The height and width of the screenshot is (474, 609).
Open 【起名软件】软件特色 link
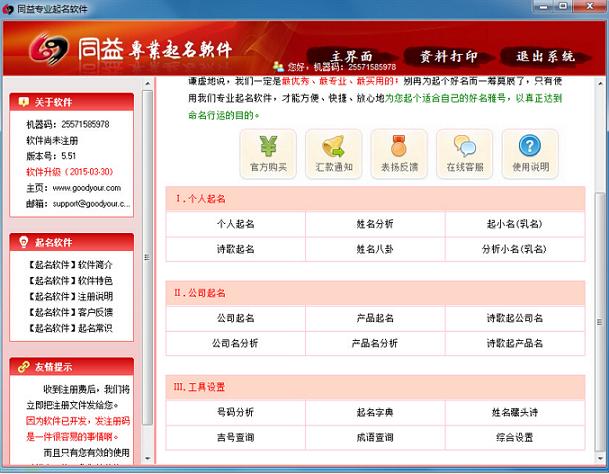click(x=70, y=281)
